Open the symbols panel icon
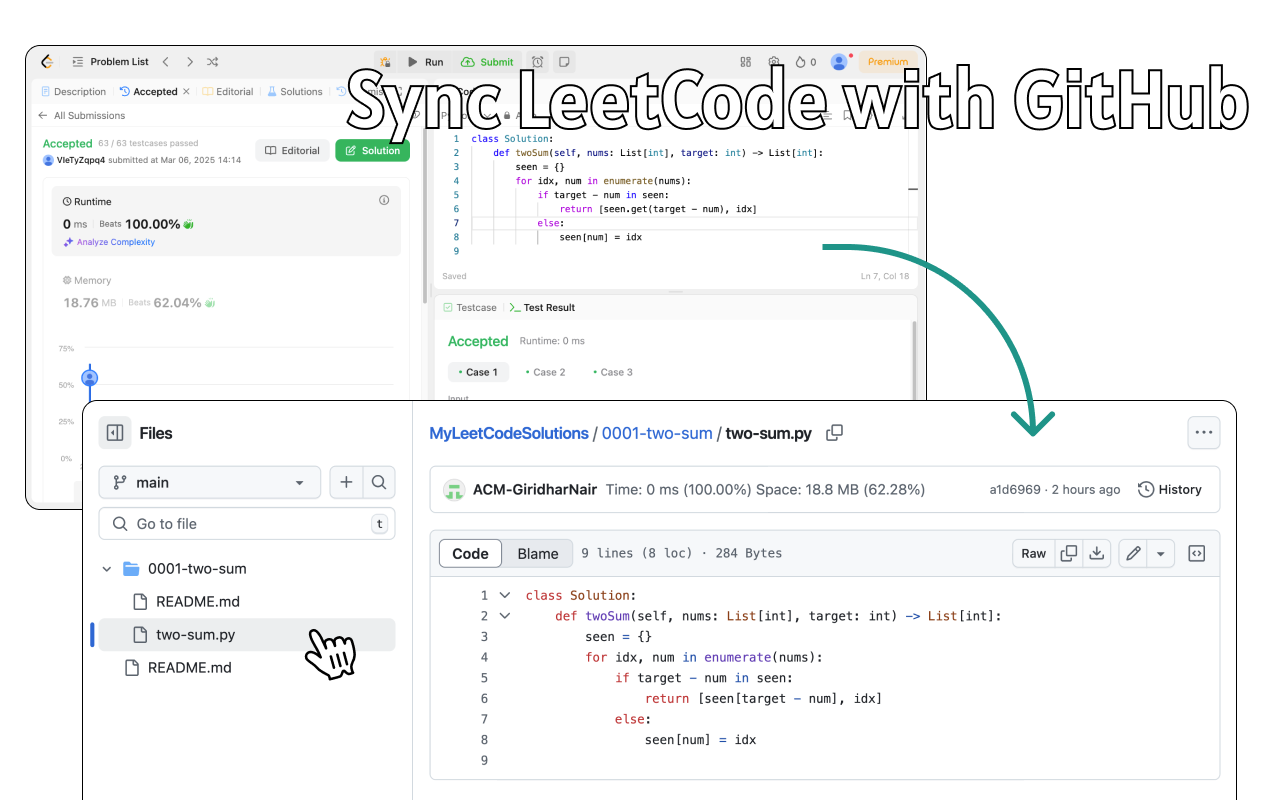The image size is (1280, 800). tap(1196, 553)
